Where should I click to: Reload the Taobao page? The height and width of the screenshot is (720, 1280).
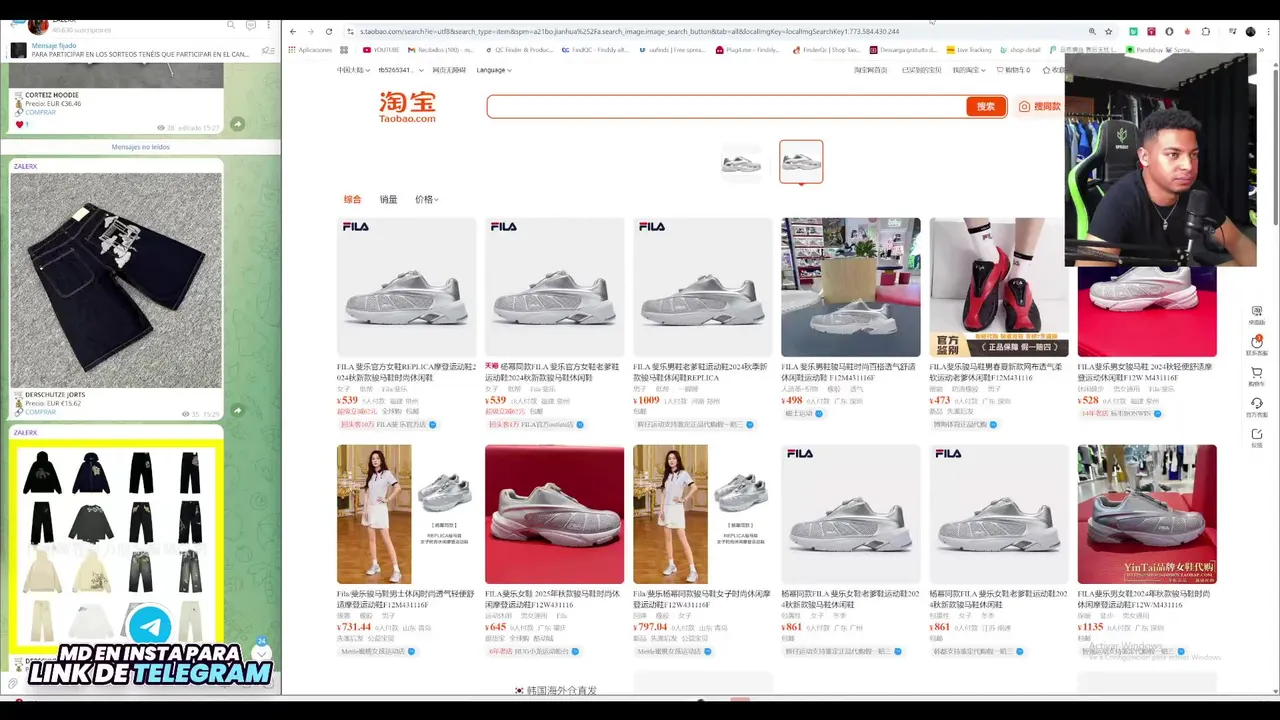328,32
